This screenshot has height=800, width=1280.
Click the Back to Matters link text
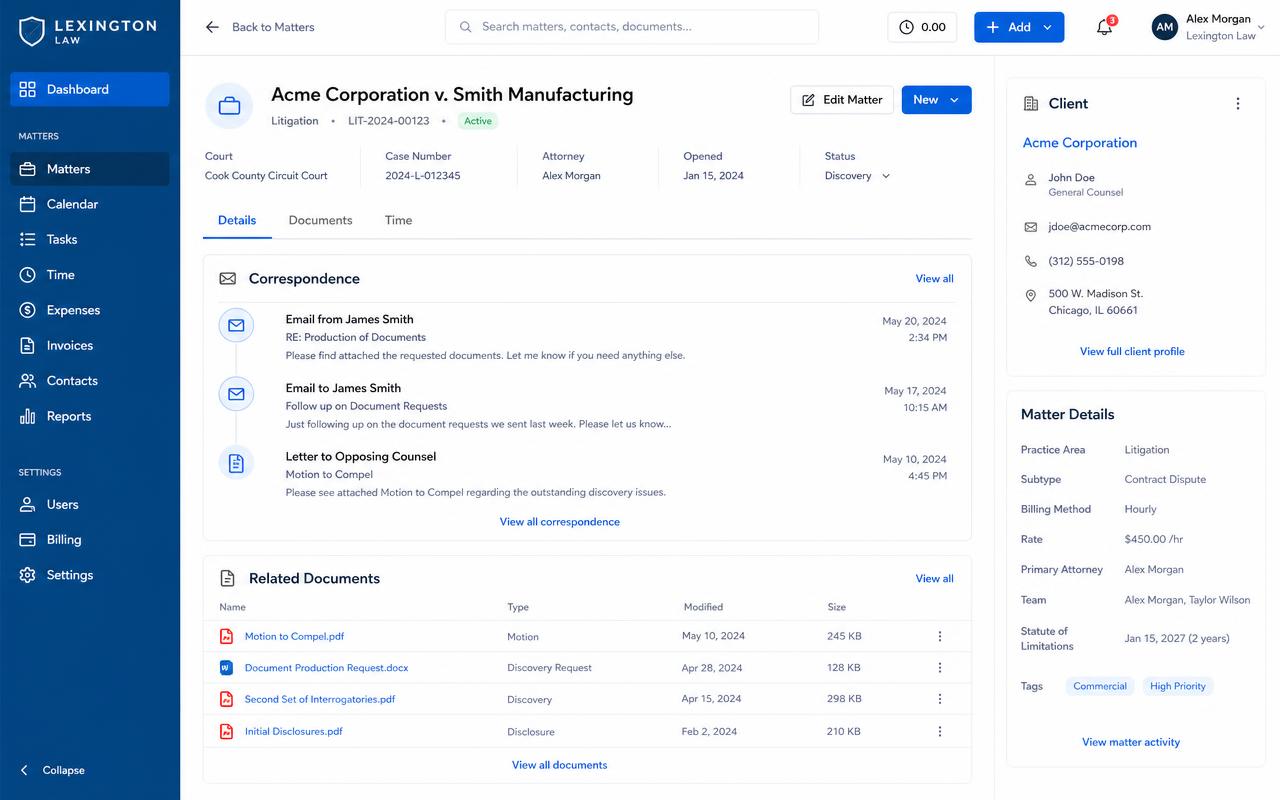click(273, 27)
